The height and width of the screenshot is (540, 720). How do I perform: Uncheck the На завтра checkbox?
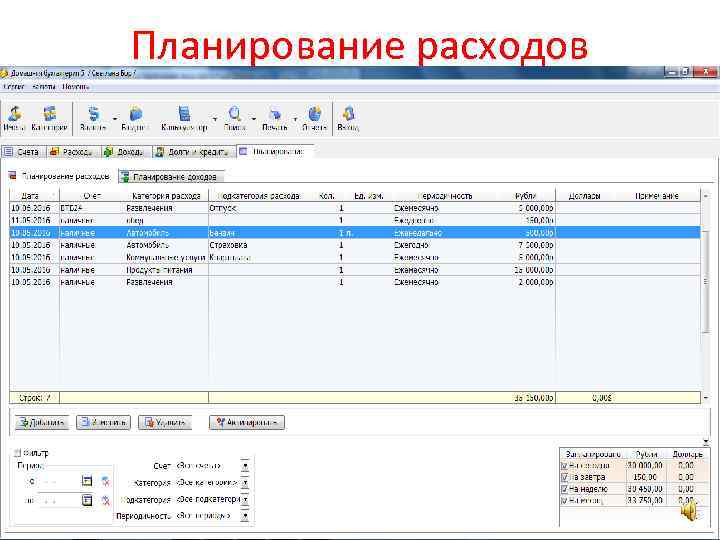point(565,477)
